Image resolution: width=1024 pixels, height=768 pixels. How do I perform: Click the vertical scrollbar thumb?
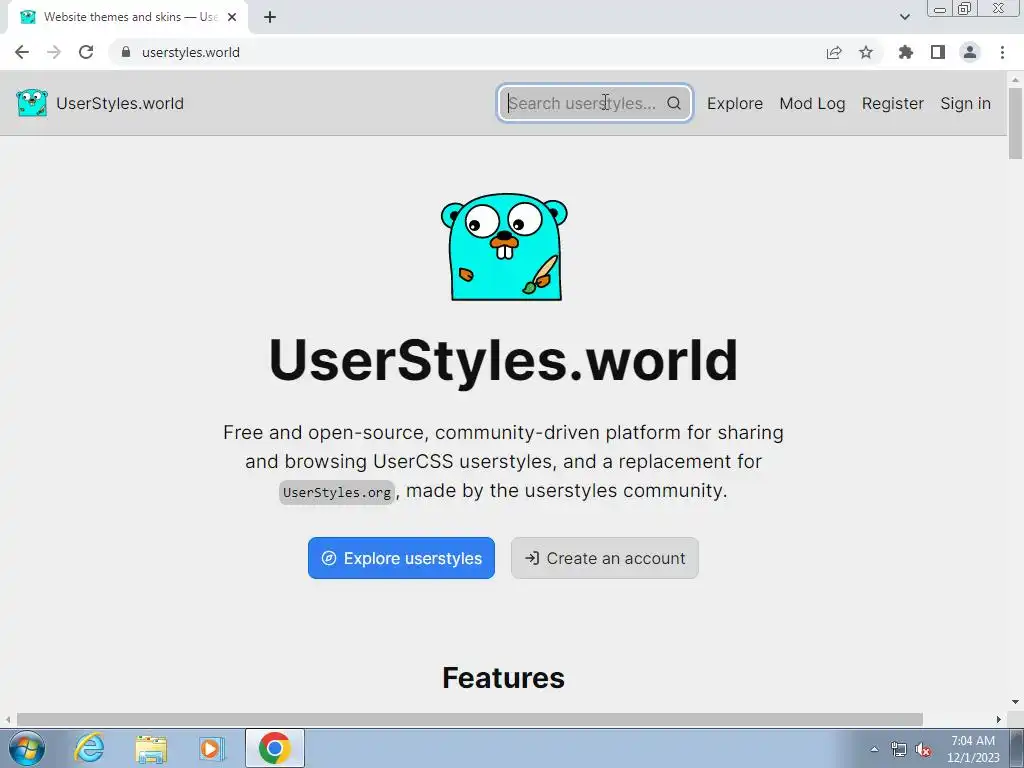(1015, 122)
